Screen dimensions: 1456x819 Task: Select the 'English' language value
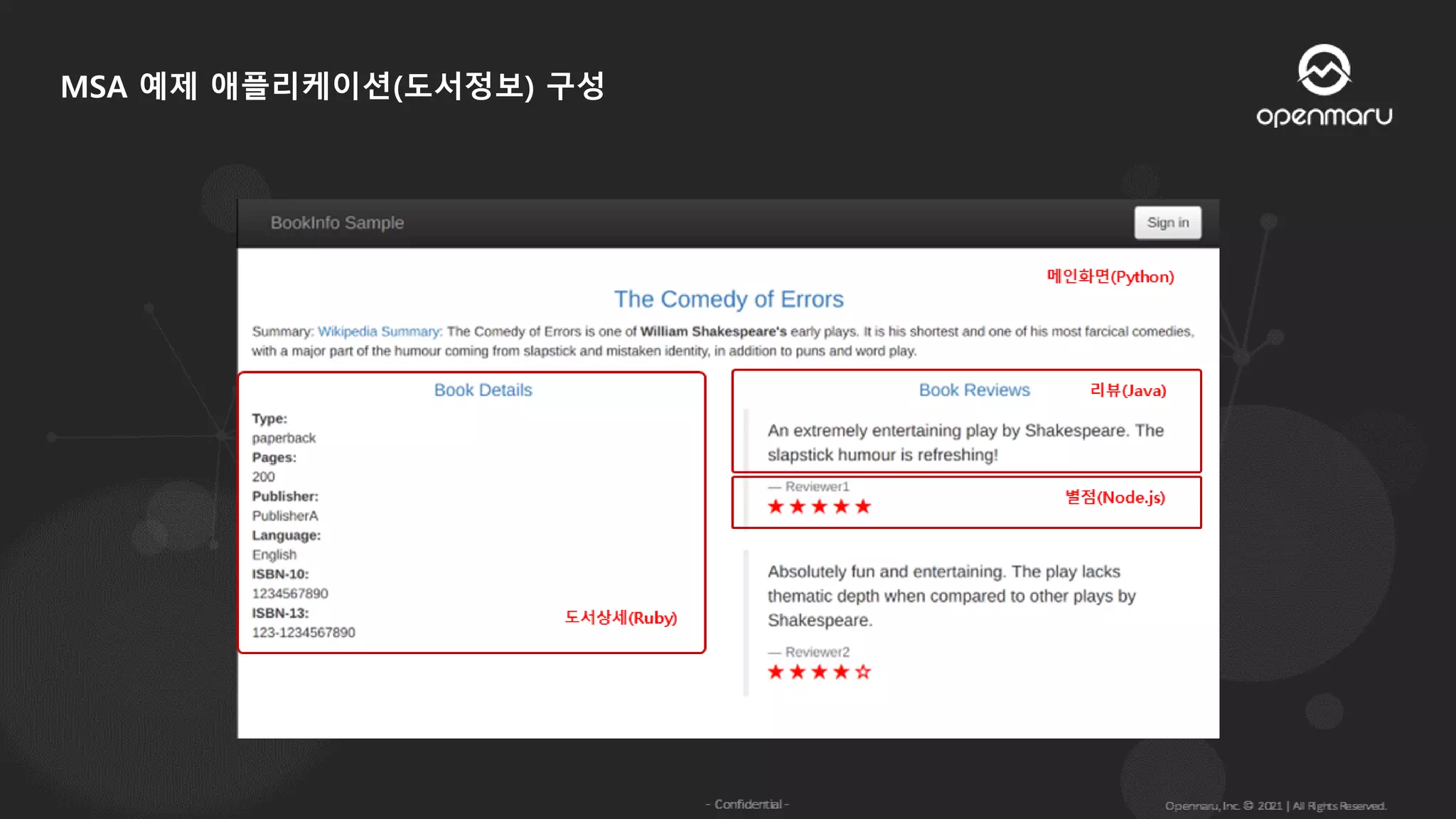point(274,555)
